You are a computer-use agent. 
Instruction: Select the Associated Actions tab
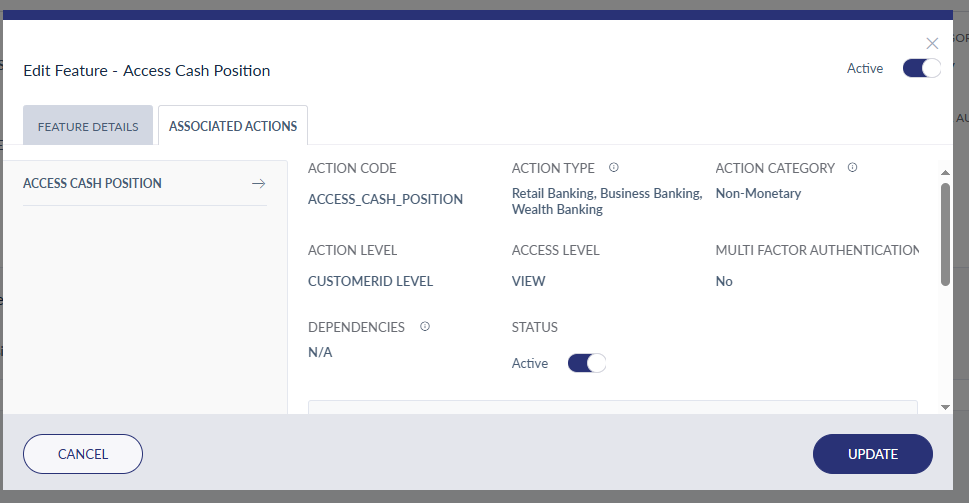[233, 125]
